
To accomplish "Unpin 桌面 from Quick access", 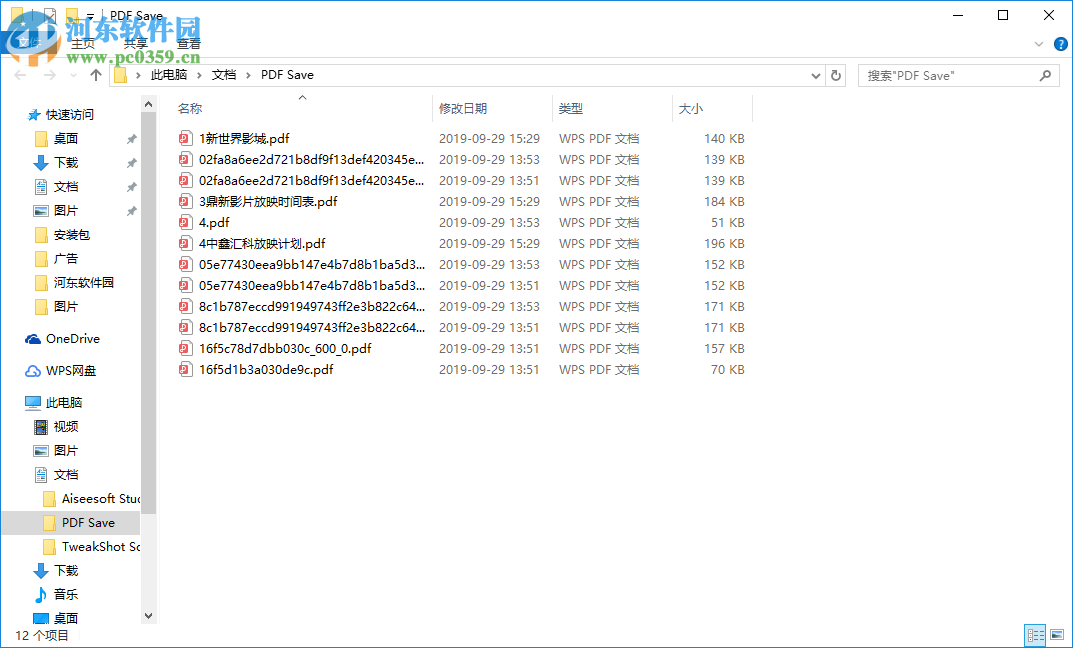I will click(x=131, y=138).
